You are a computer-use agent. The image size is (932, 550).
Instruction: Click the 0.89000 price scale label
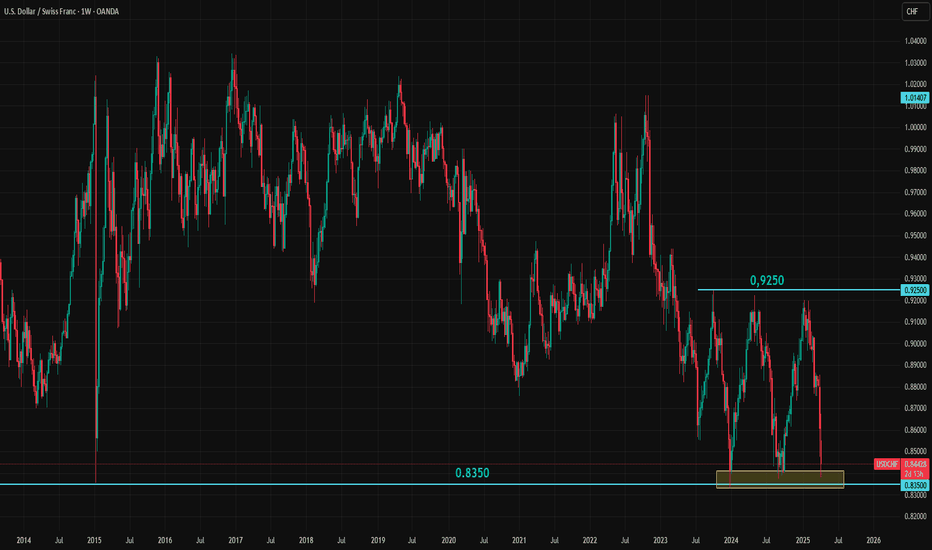(x=915, y=365)
